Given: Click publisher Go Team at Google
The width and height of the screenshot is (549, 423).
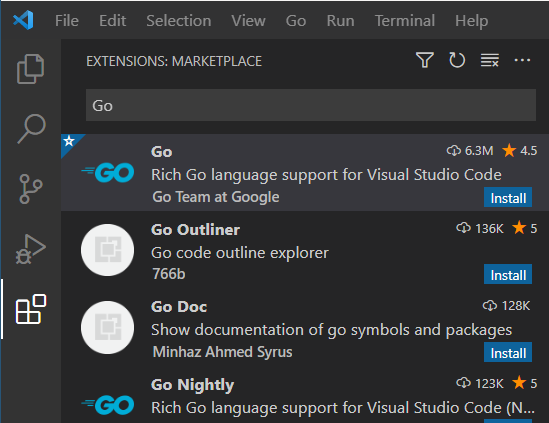Looking at the screenshot, I should (x=216, y=197).
